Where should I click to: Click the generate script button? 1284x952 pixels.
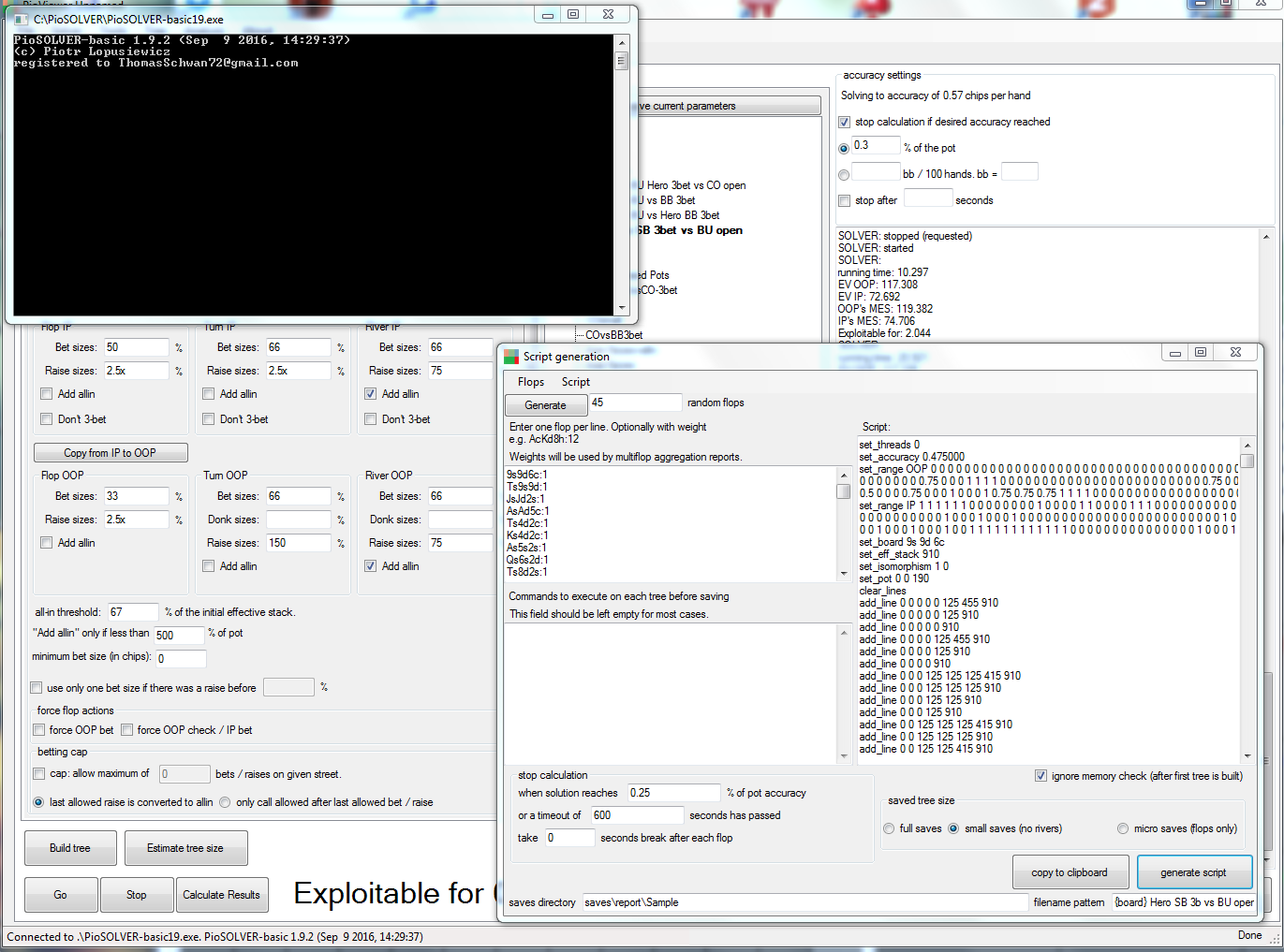point(1194,872)
